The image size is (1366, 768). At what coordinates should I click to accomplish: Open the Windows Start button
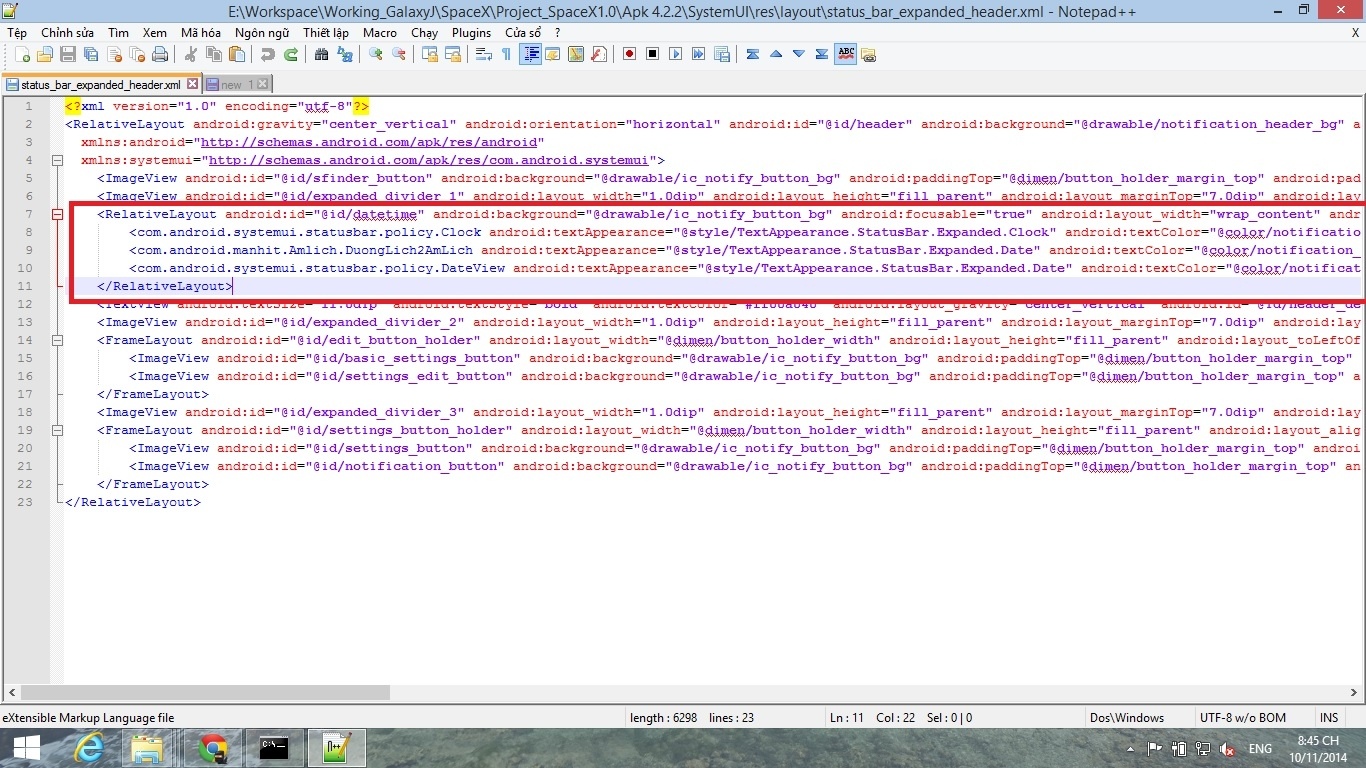pos(26,748)
